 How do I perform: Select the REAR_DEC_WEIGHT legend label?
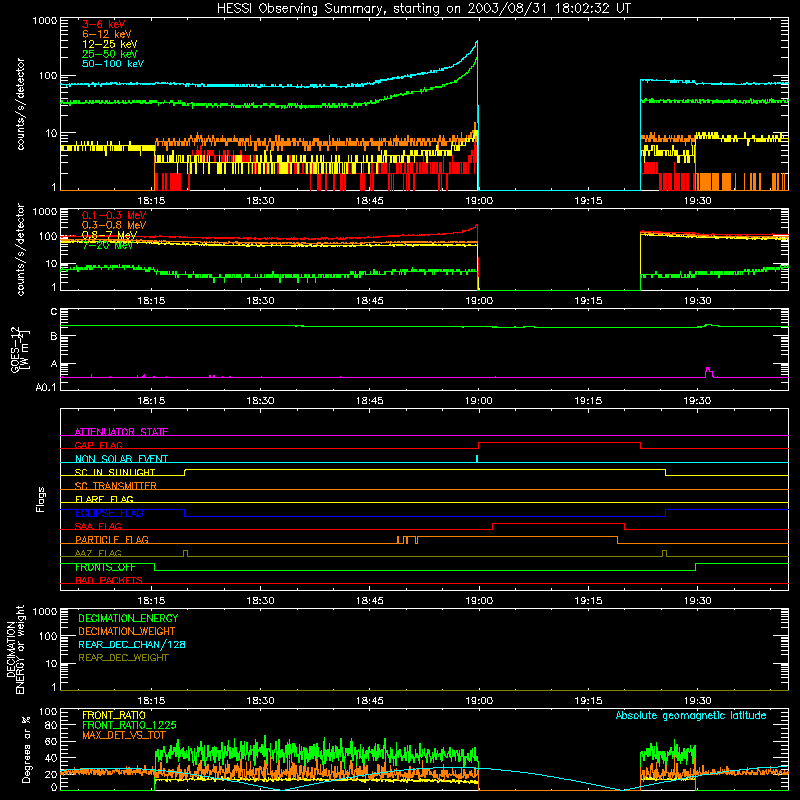(x=123, y=658)
